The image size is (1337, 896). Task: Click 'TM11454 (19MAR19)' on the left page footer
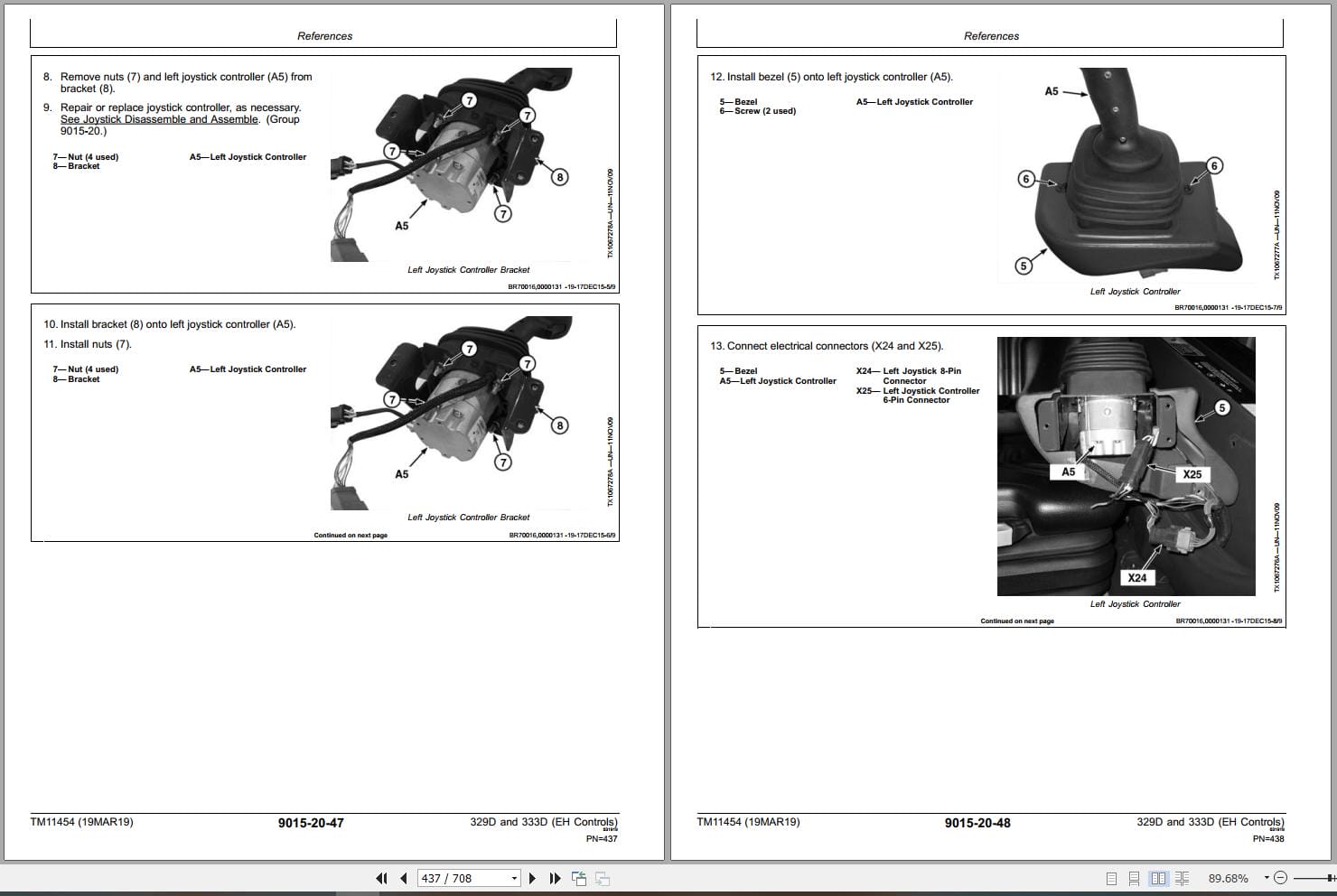click(81, 822)
